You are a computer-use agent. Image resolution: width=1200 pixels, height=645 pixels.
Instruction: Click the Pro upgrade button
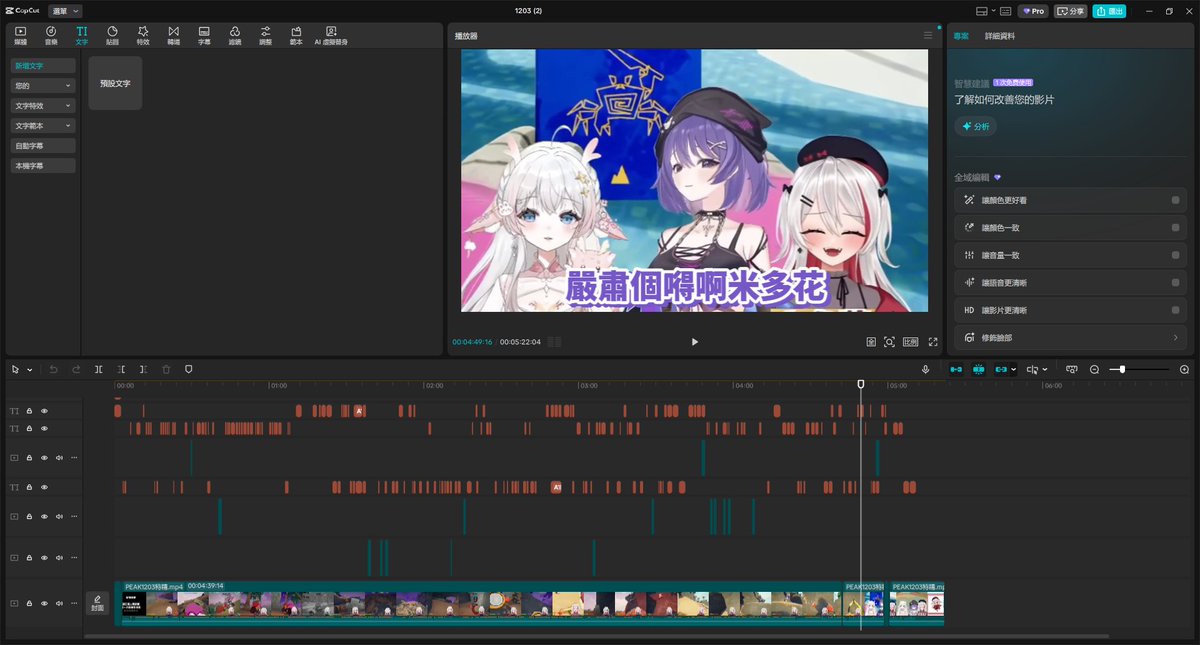point(1033,11)
